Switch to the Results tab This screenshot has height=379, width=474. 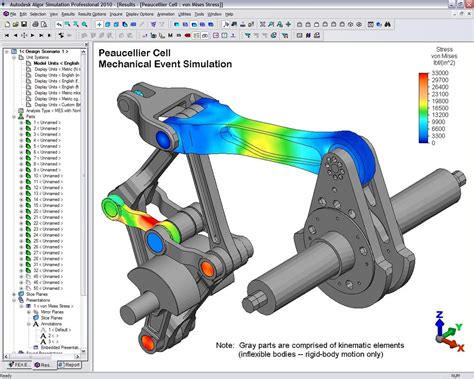click(x=44, y=365)
